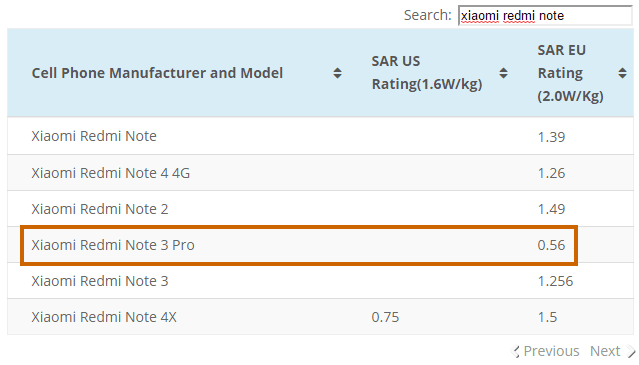Viewport: 639px width, 365px height.
Task: Click the 0.56 SAR EU value
Action: (x=551, y=245)
